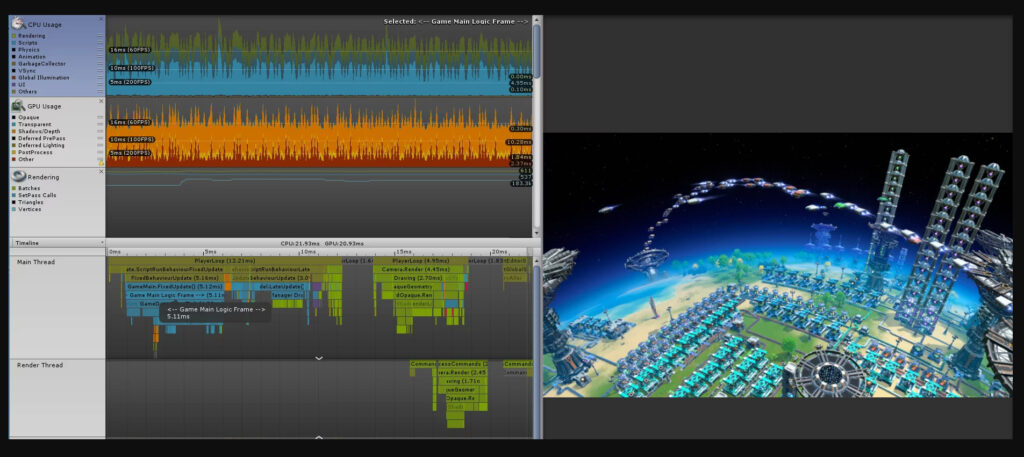Click the reorder handle beside Scripts

click(100, 43)
